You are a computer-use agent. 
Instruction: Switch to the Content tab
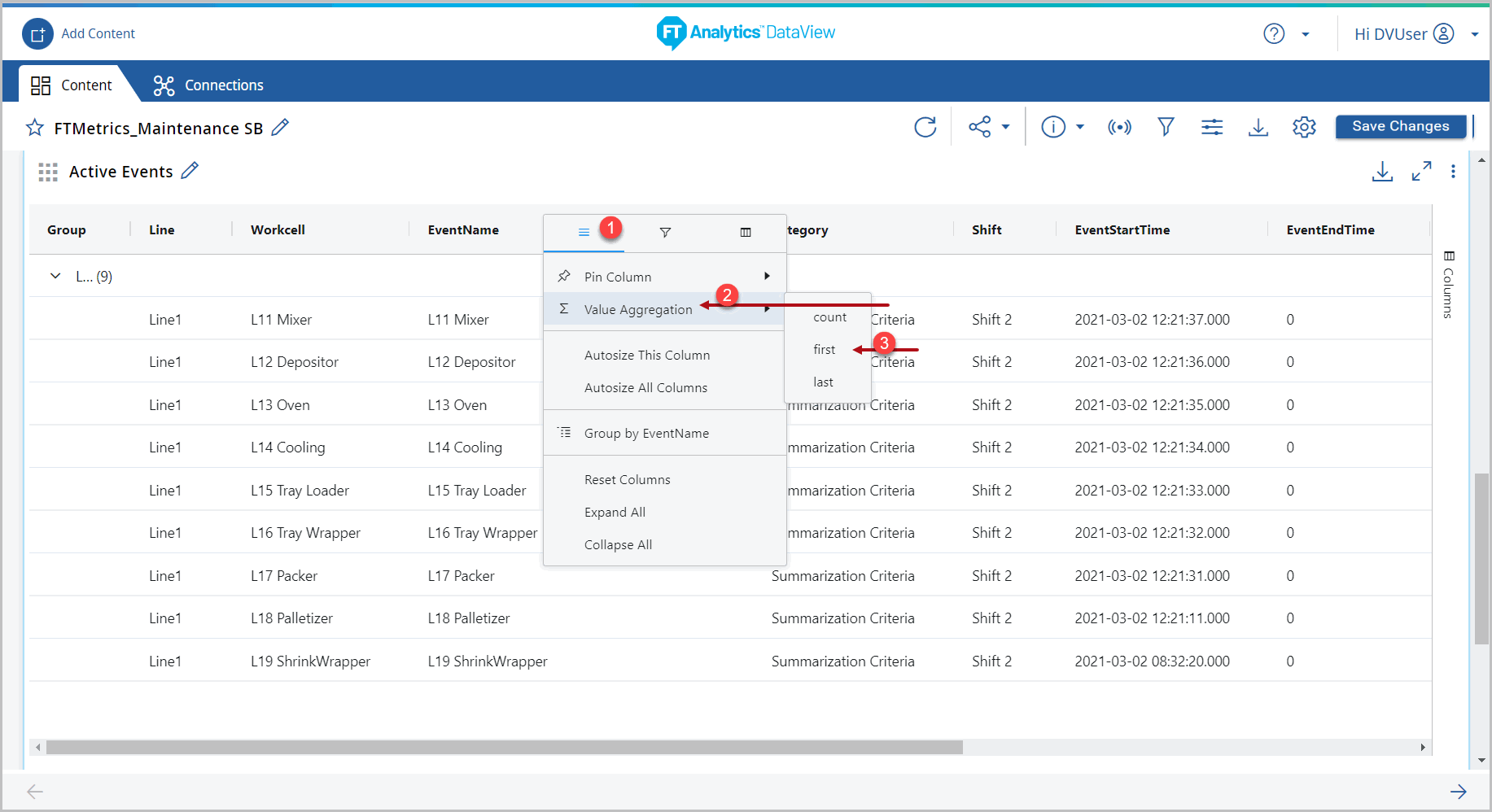tap(72, 85)
